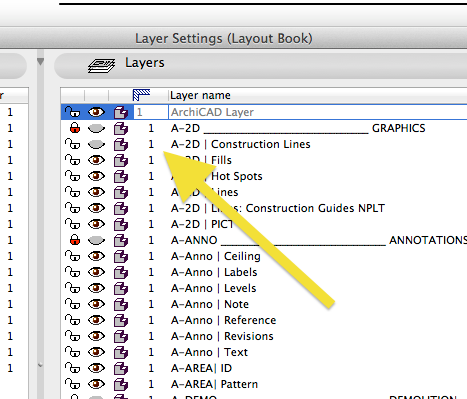467x399 pixels.
Task: Lock the A-2D | Fills layer
Action: click(x=73, y=160)
